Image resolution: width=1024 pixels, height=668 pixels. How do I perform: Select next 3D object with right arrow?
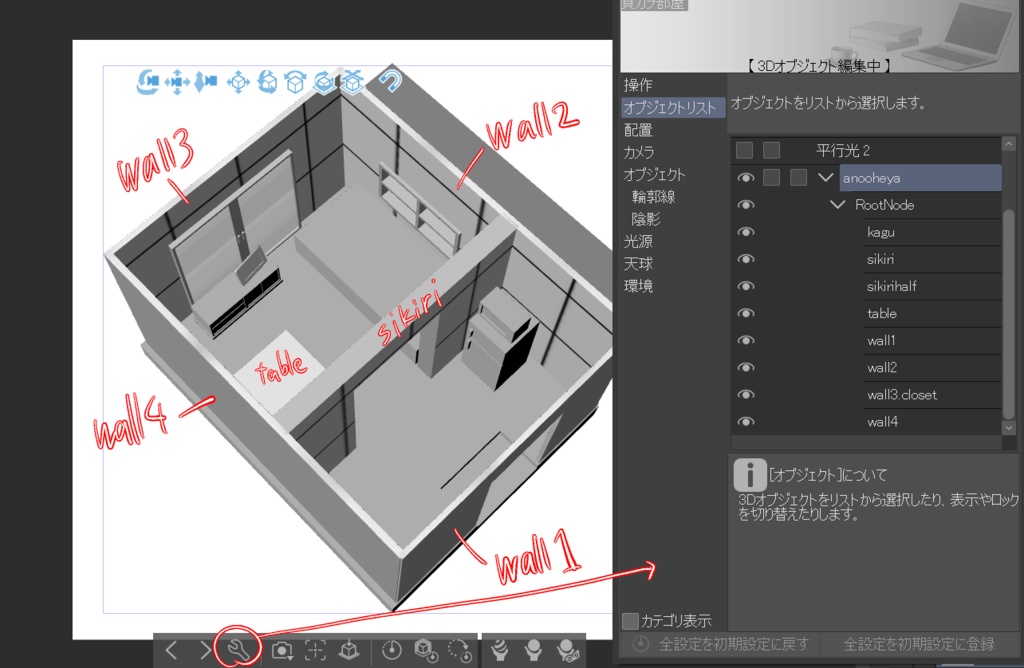(205, 650)
